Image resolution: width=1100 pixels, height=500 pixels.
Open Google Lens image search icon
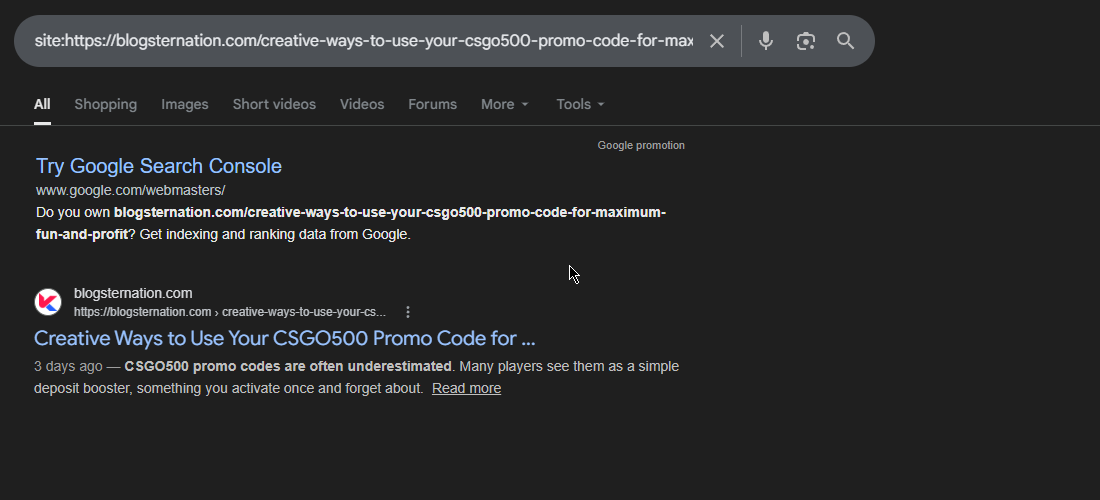[806, 41]
